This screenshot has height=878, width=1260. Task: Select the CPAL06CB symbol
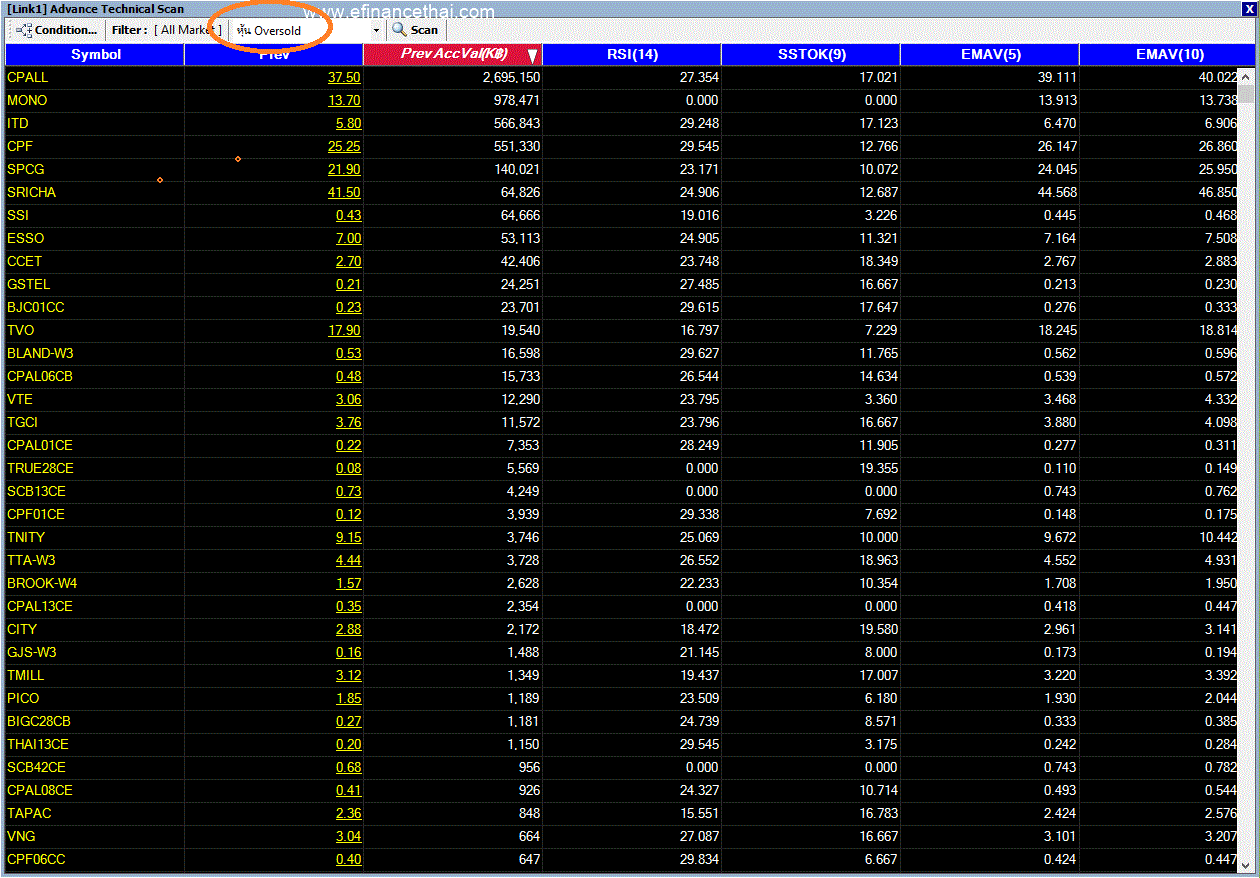(40, 376)
